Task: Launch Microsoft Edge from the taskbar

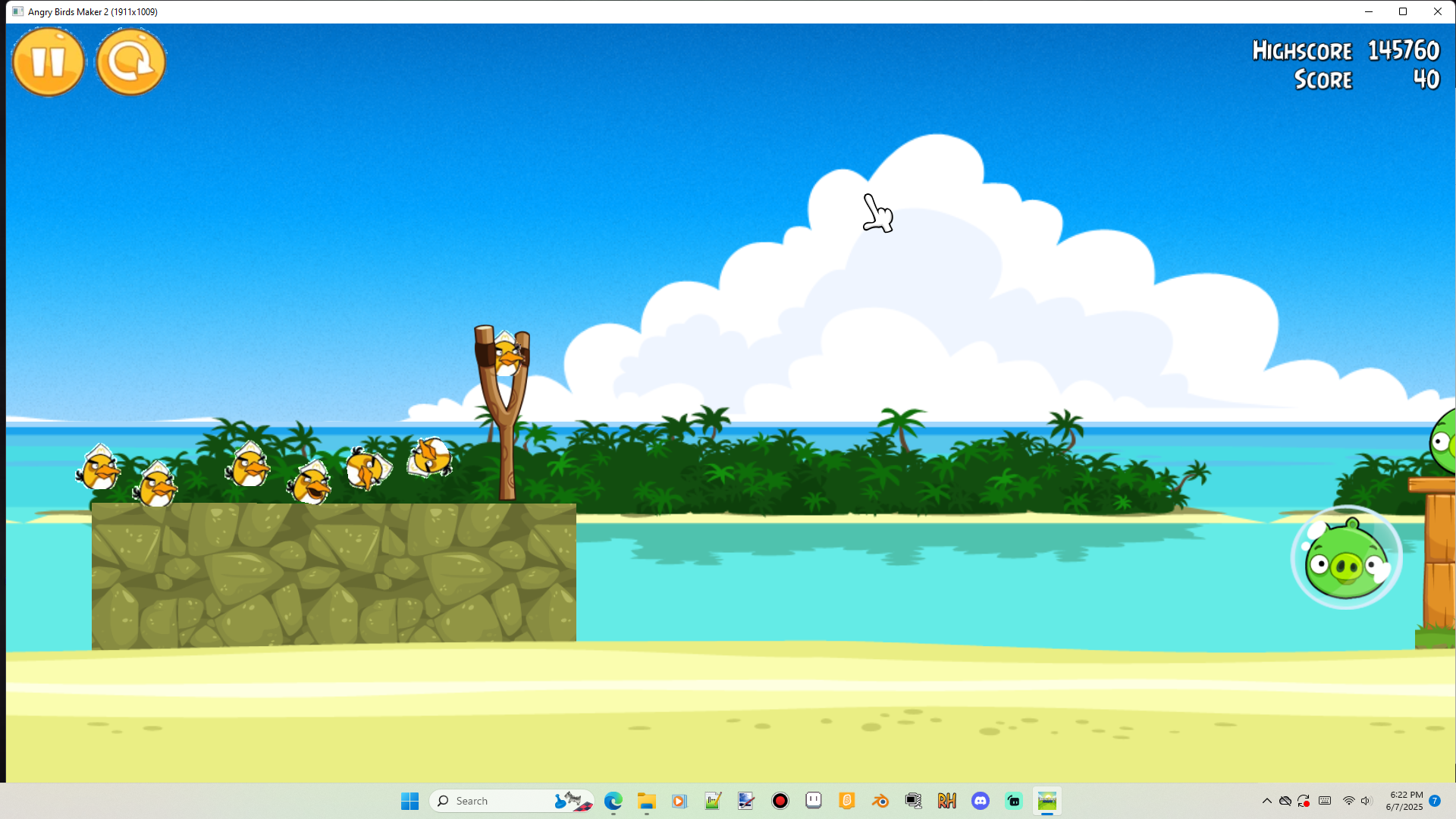Action: coord(613,801)
